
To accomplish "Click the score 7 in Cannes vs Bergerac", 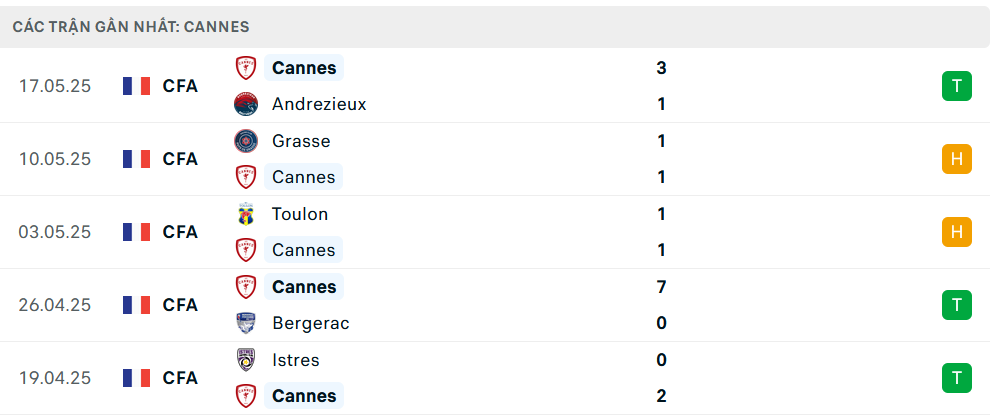I will 661,287.
